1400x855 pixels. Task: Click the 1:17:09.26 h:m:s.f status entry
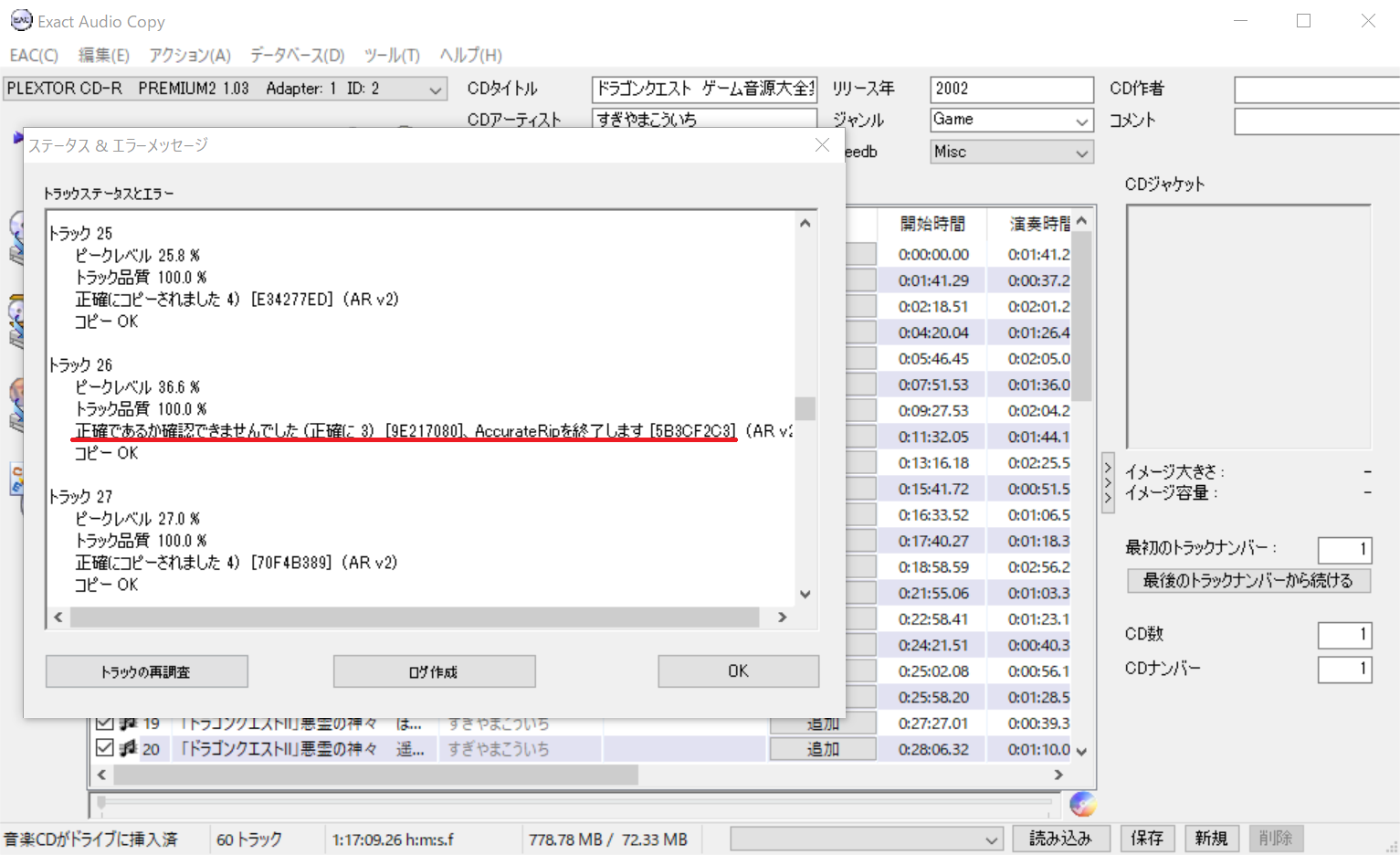click(x=393, y=839)
